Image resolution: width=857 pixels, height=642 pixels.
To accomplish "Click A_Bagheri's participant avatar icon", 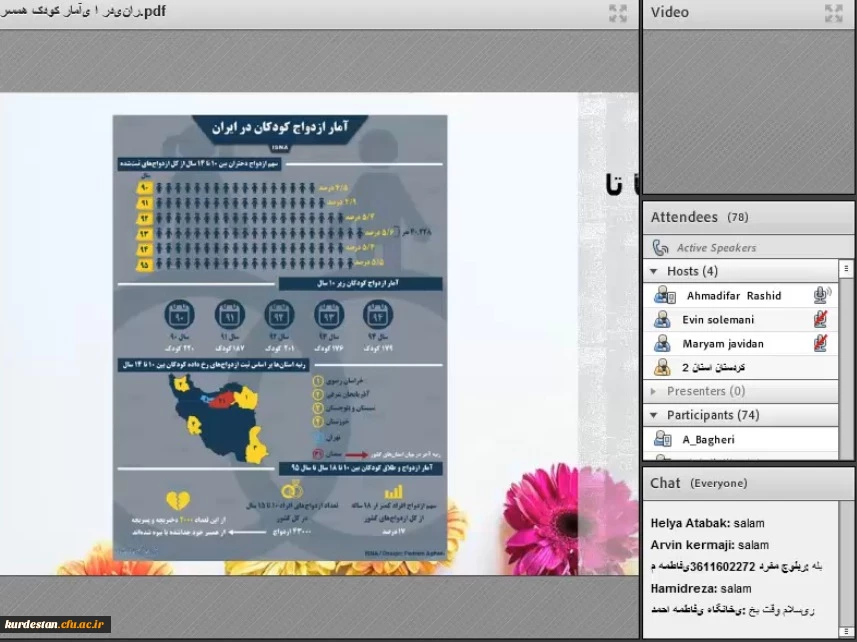I will click(x=662, y=439).
